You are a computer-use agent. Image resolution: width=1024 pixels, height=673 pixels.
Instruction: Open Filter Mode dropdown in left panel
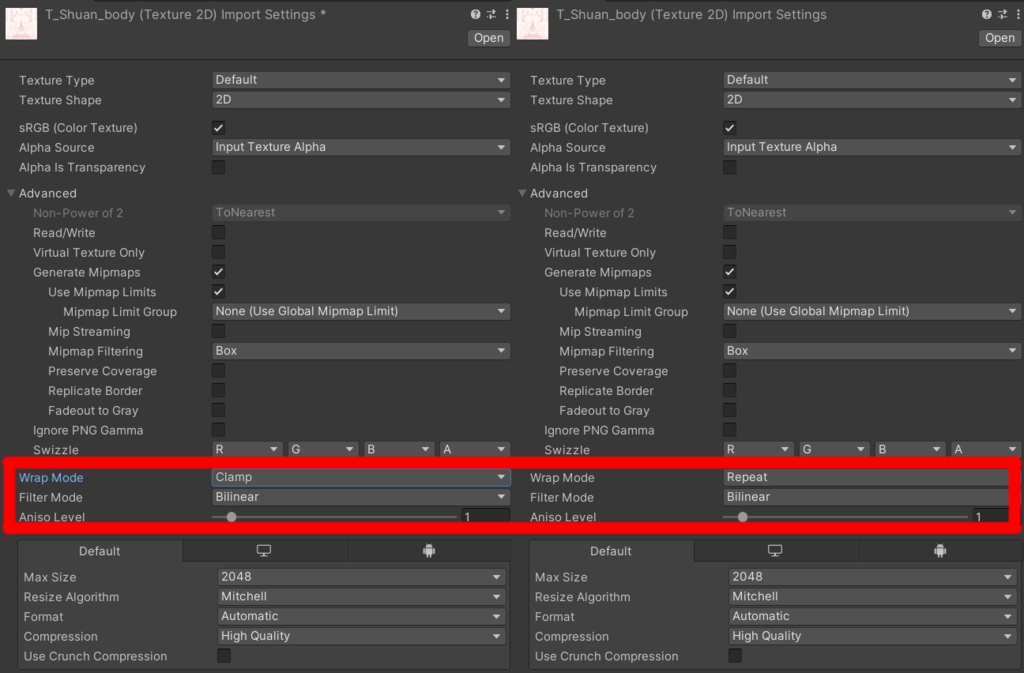[360, 497]
